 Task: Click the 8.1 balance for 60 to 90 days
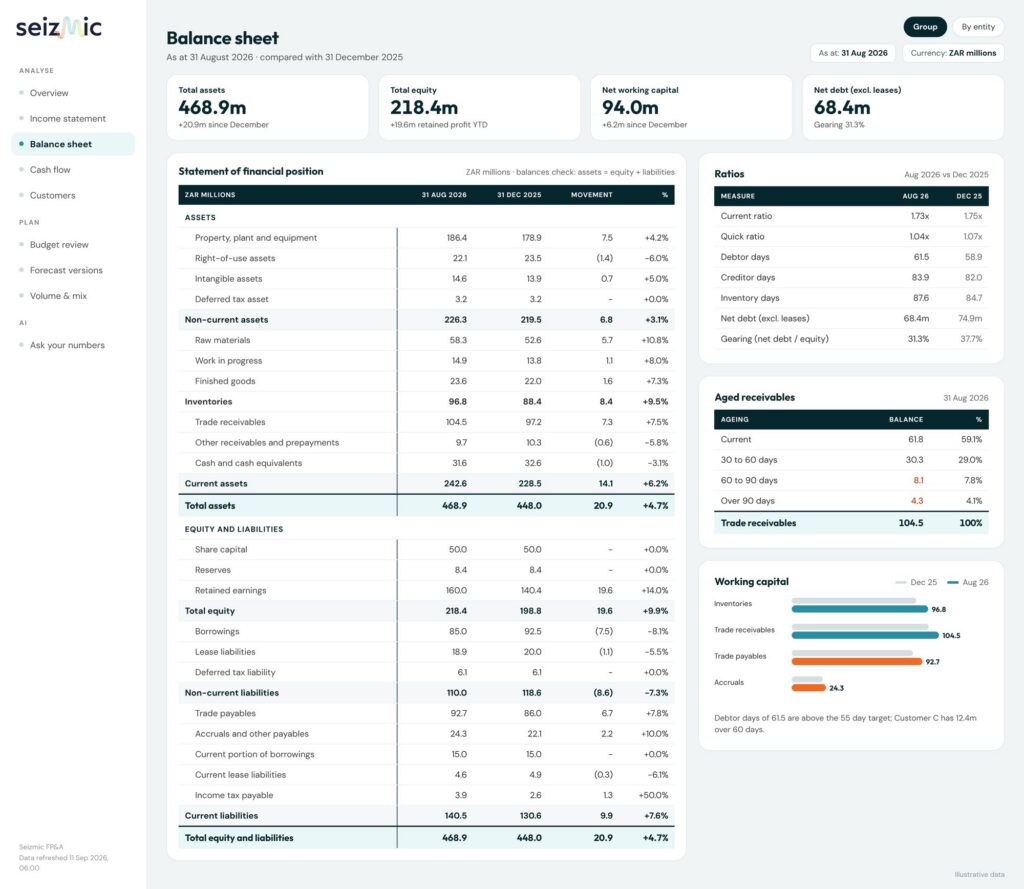click(x=918, y=480)
